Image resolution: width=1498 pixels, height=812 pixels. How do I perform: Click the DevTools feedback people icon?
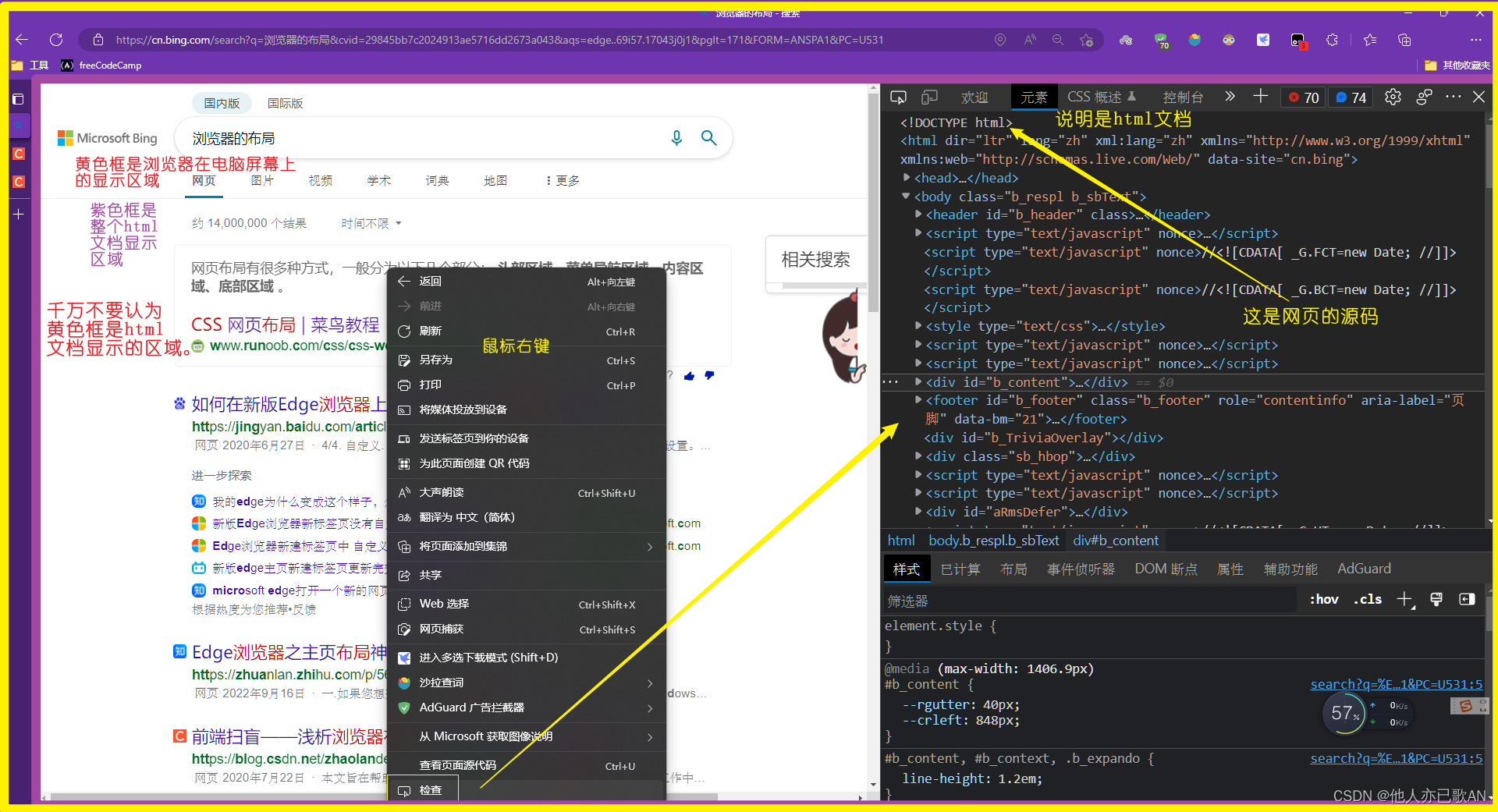(x=1424, y=97)
